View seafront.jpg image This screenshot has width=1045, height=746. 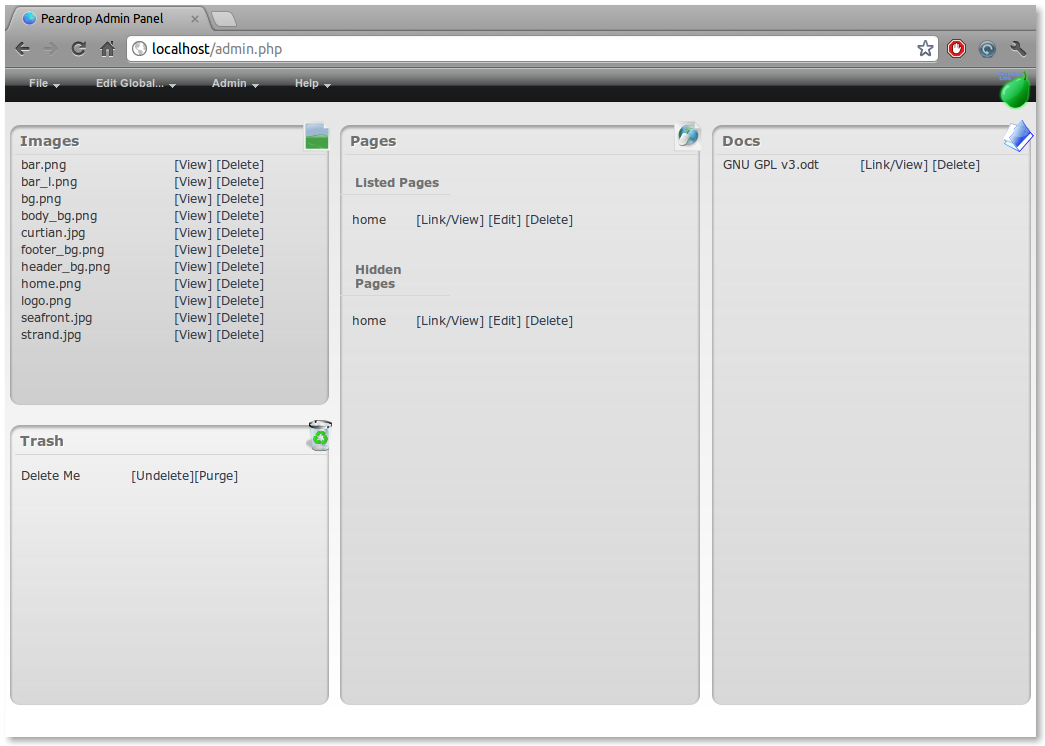(x=193, y=317)
